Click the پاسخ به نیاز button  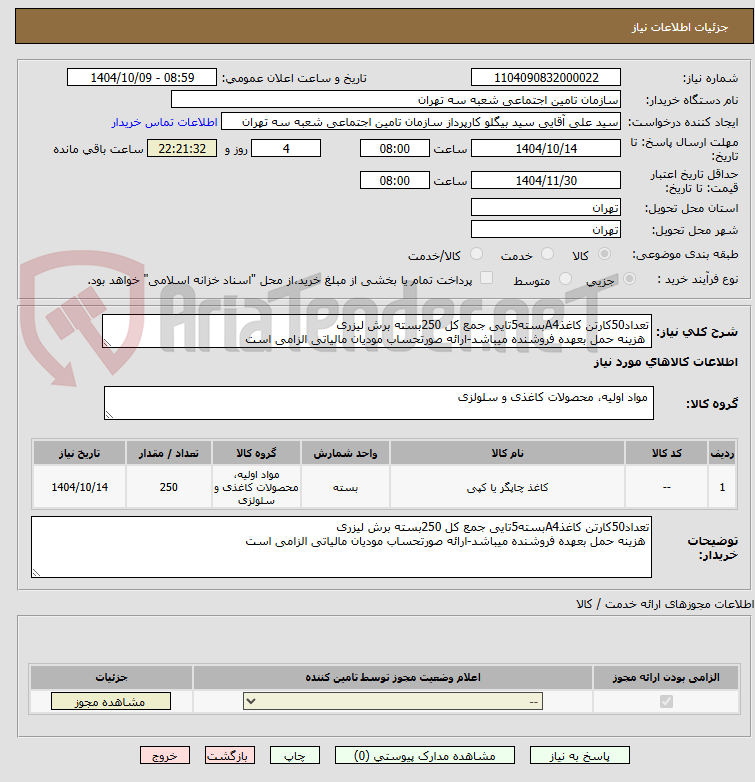tap(579, 756)
